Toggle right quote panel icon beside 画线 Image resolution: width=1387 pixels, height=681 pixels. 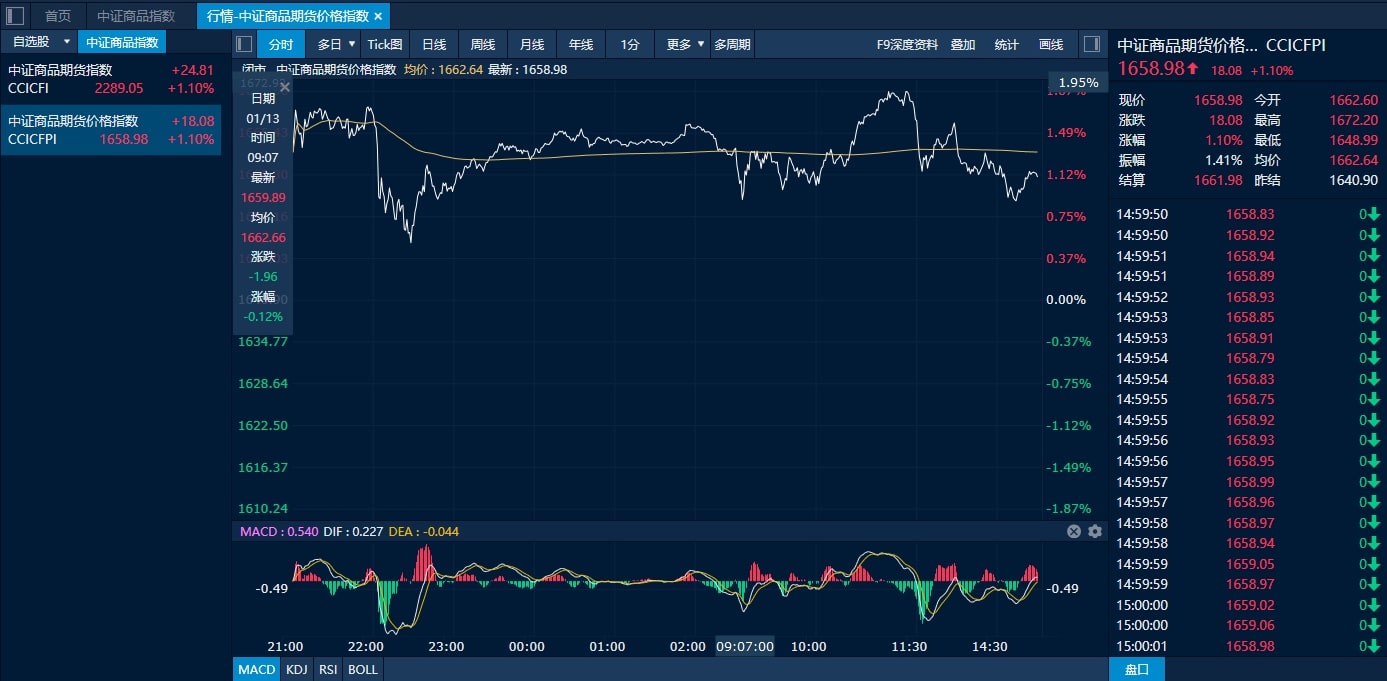pos(1092,44)
